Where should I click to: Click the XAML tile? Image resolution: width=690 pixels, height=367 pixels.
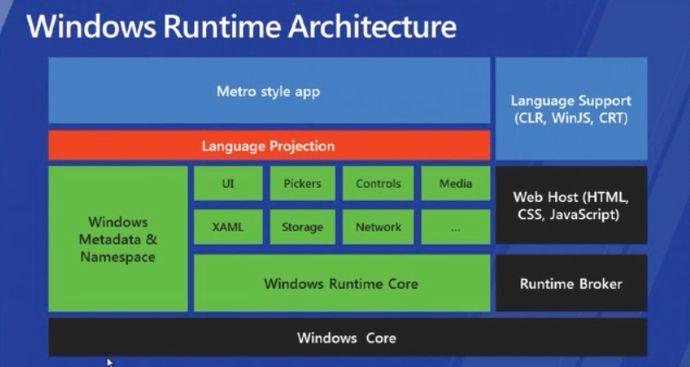point(228,227)
